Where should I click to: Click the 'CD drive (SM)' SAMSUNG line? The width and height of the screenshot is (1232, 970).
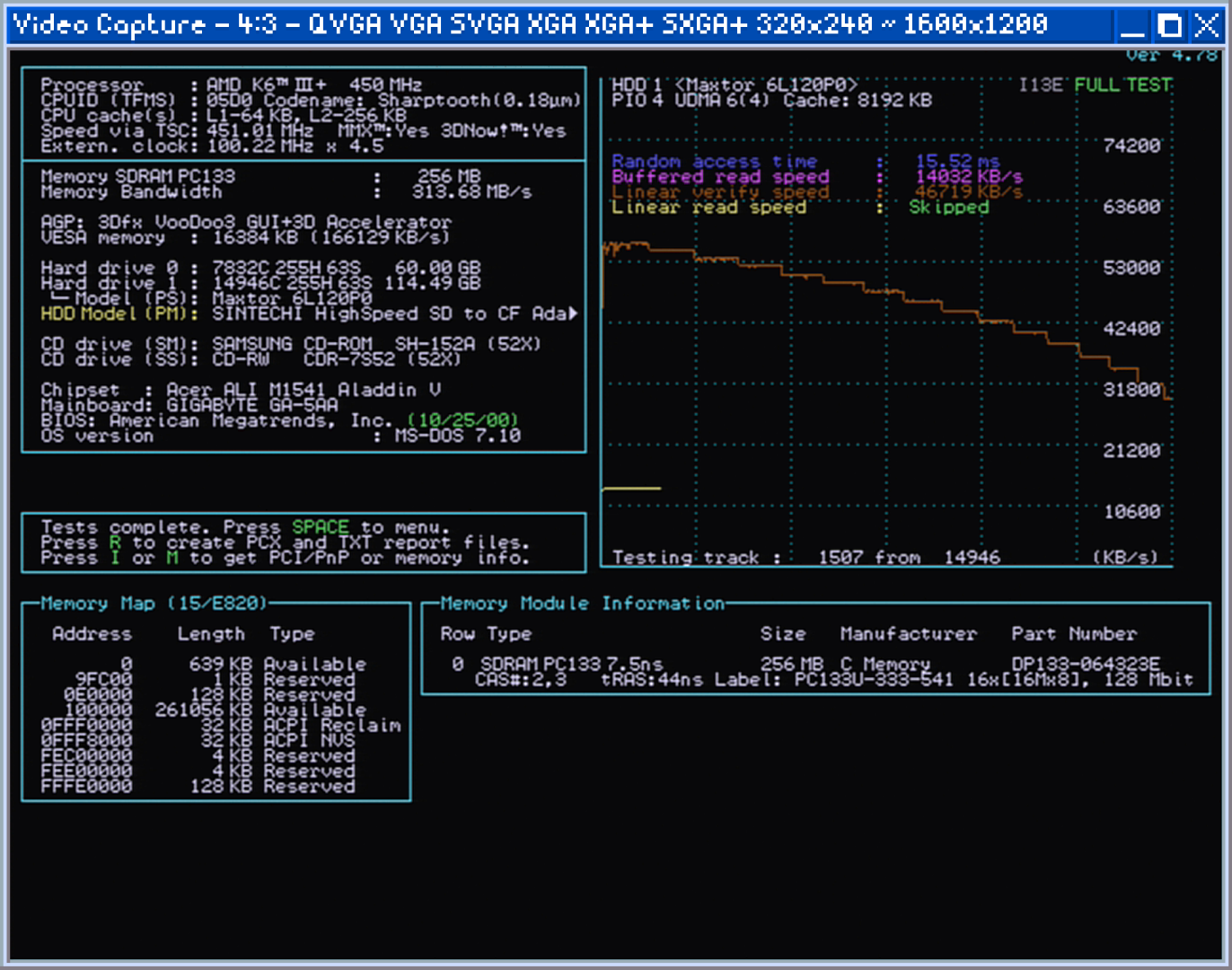pos(291,344)
